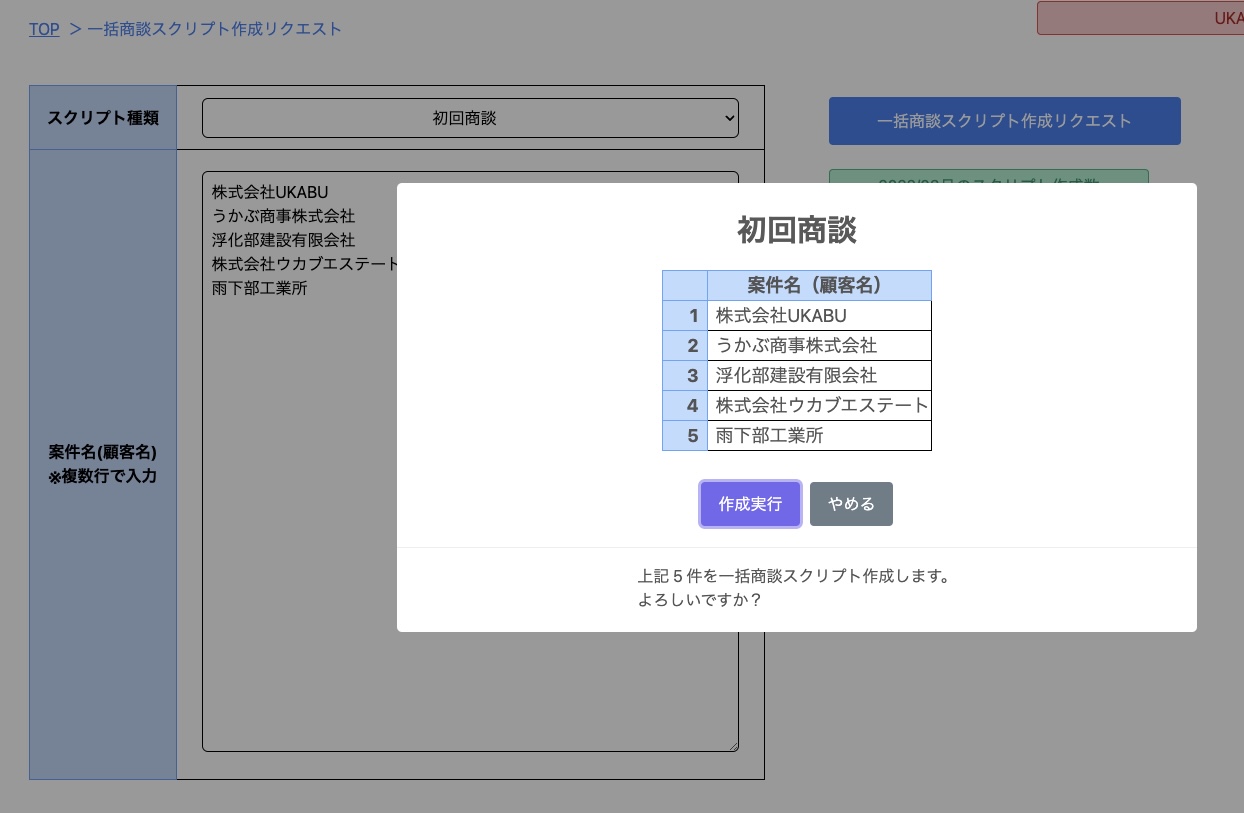Select 雨下部工業所 cell in dialog table
1244x813 pixels.
(x=819, y=436)
